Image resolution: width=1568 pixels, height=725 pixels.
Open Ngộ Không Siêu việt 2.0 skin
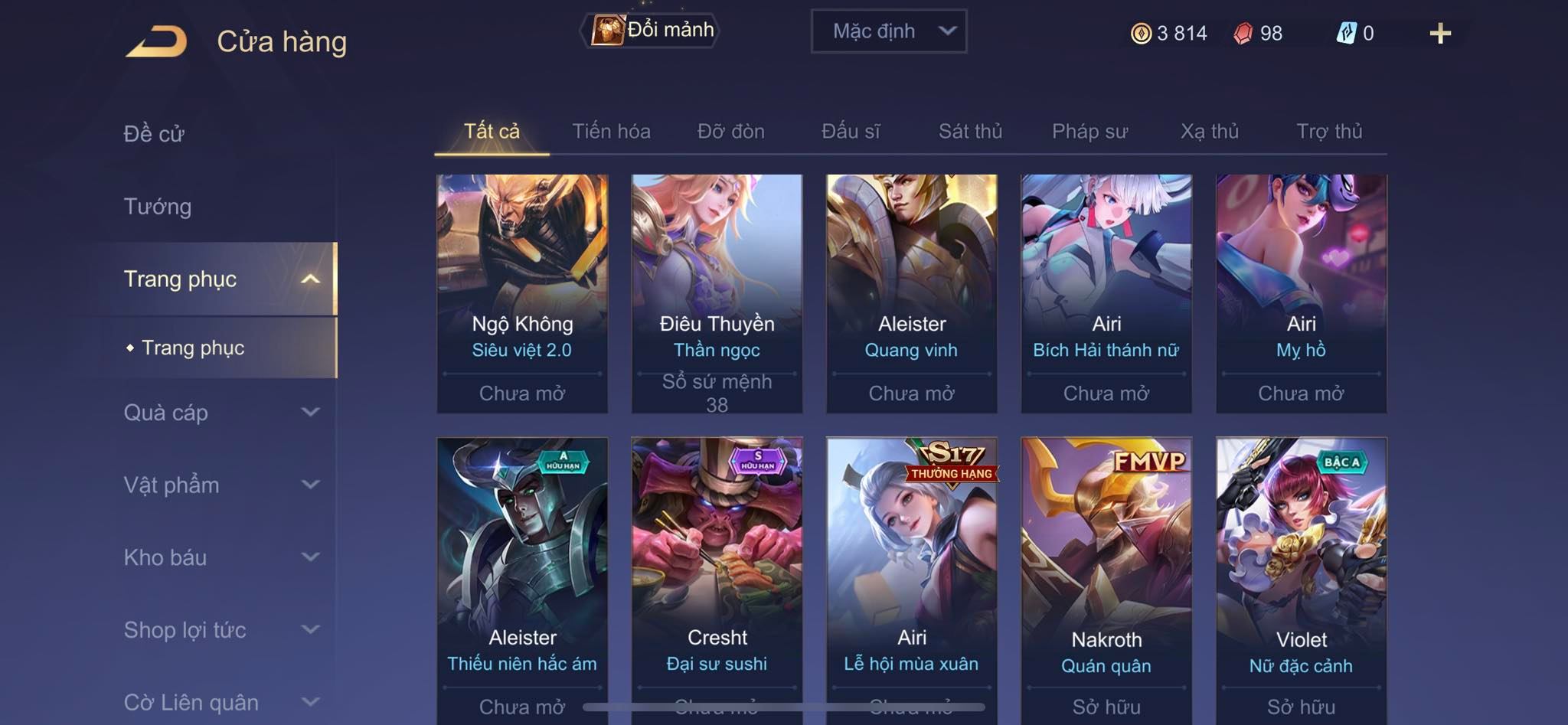click(x=522, y=294)
